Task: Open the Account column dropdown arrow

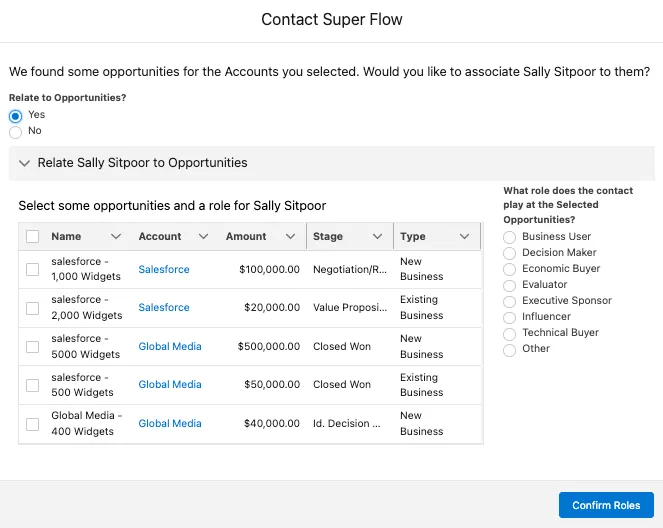Action: 203,236
